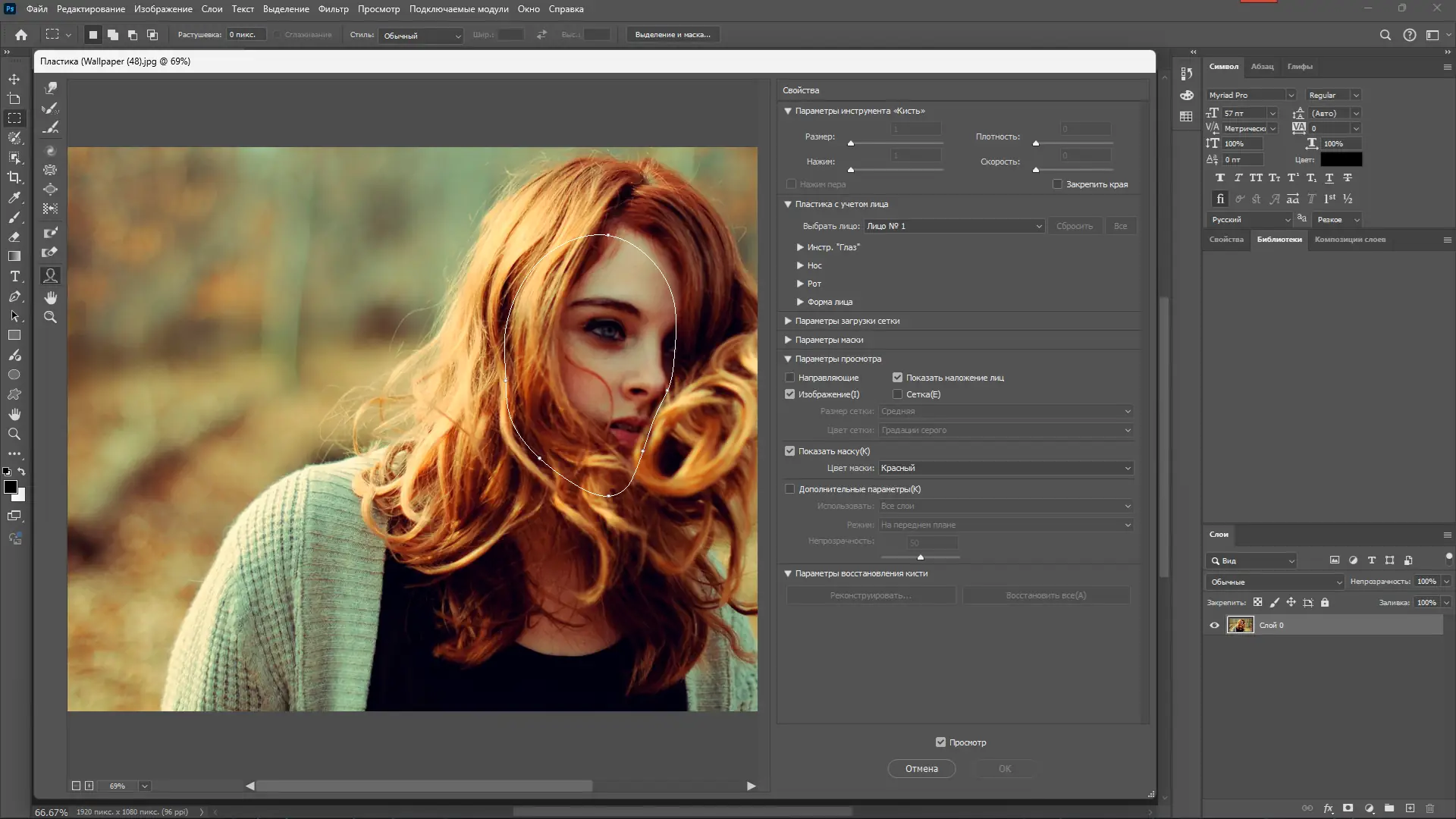Open the Цвет маски dropdown
Screen dimensions: 1456x819
click(x=1006, y=469)
